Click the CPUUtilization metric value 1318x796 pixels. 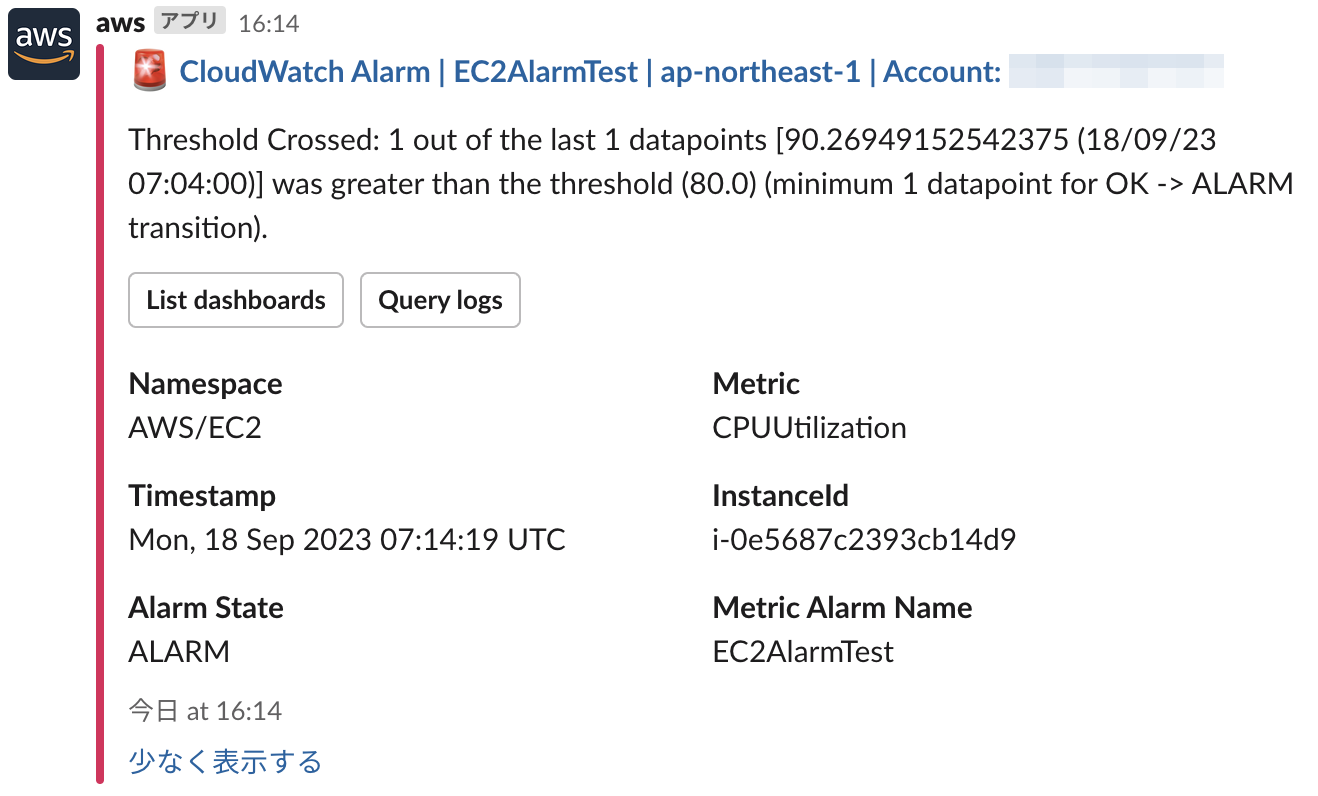coord(809,428)
